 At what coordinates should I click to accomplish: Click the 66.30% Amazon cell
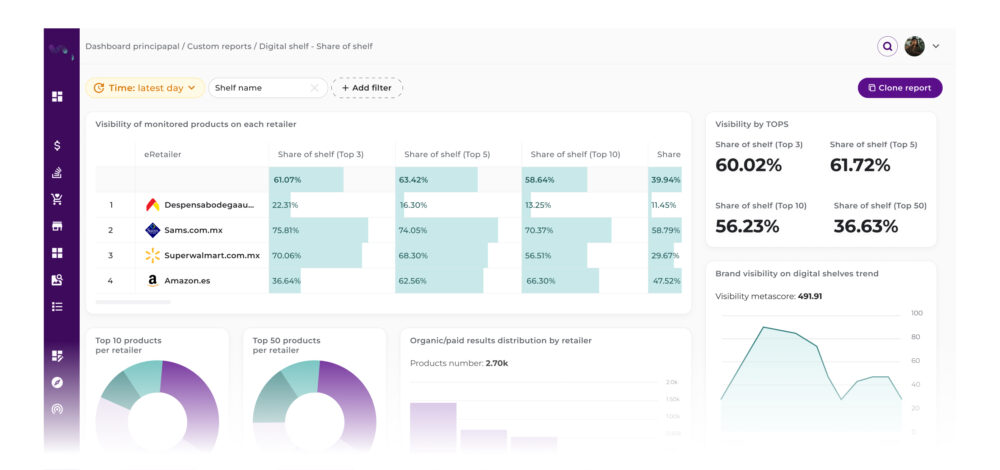[584, 281]
